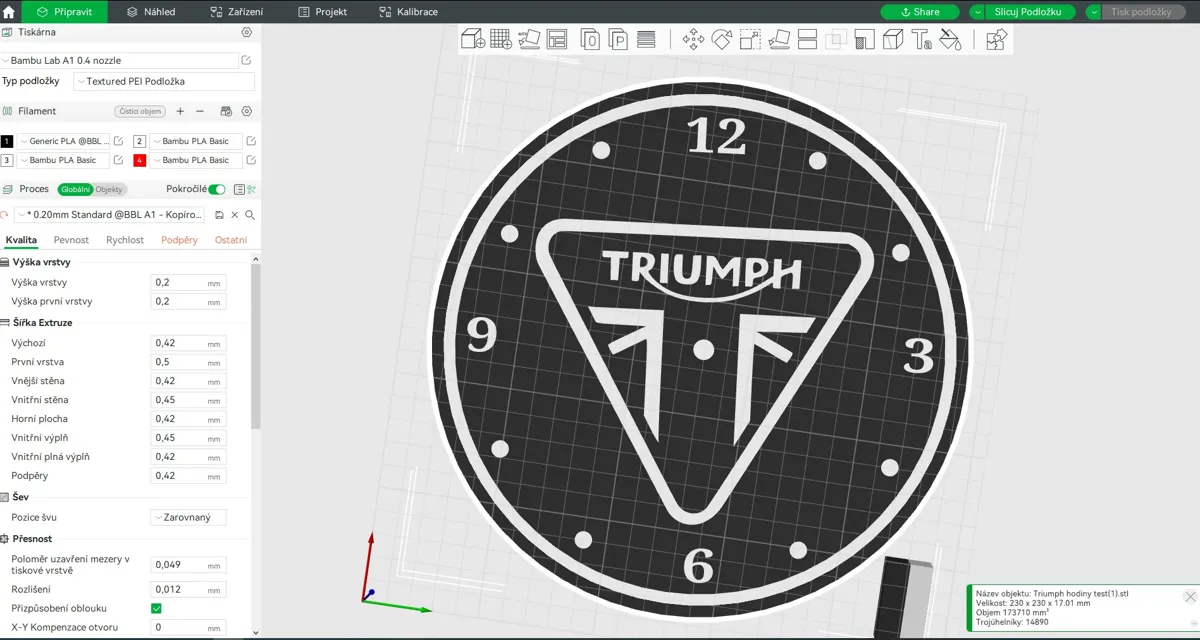1200x640 pixels.
Task: Select the Rotate tool
Action: [x=722, y=39]
